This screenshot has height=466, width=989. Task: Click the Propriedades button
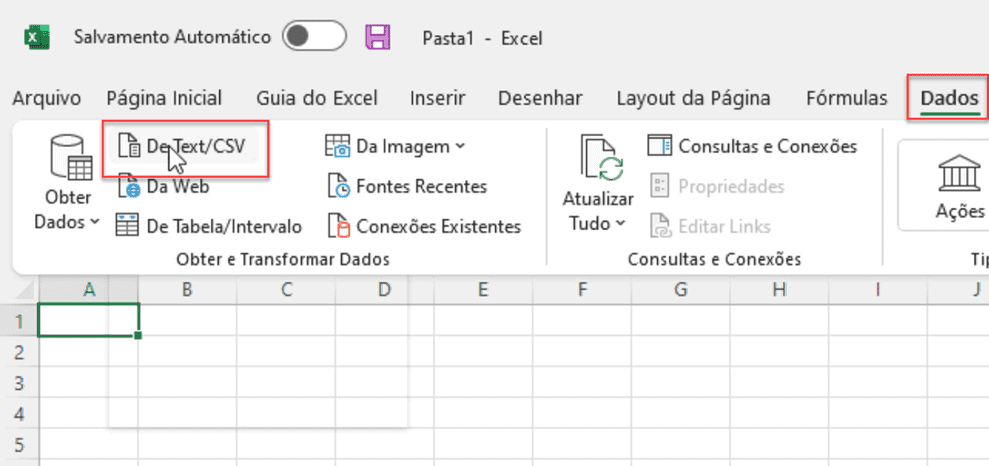click(x=717, y=187)
